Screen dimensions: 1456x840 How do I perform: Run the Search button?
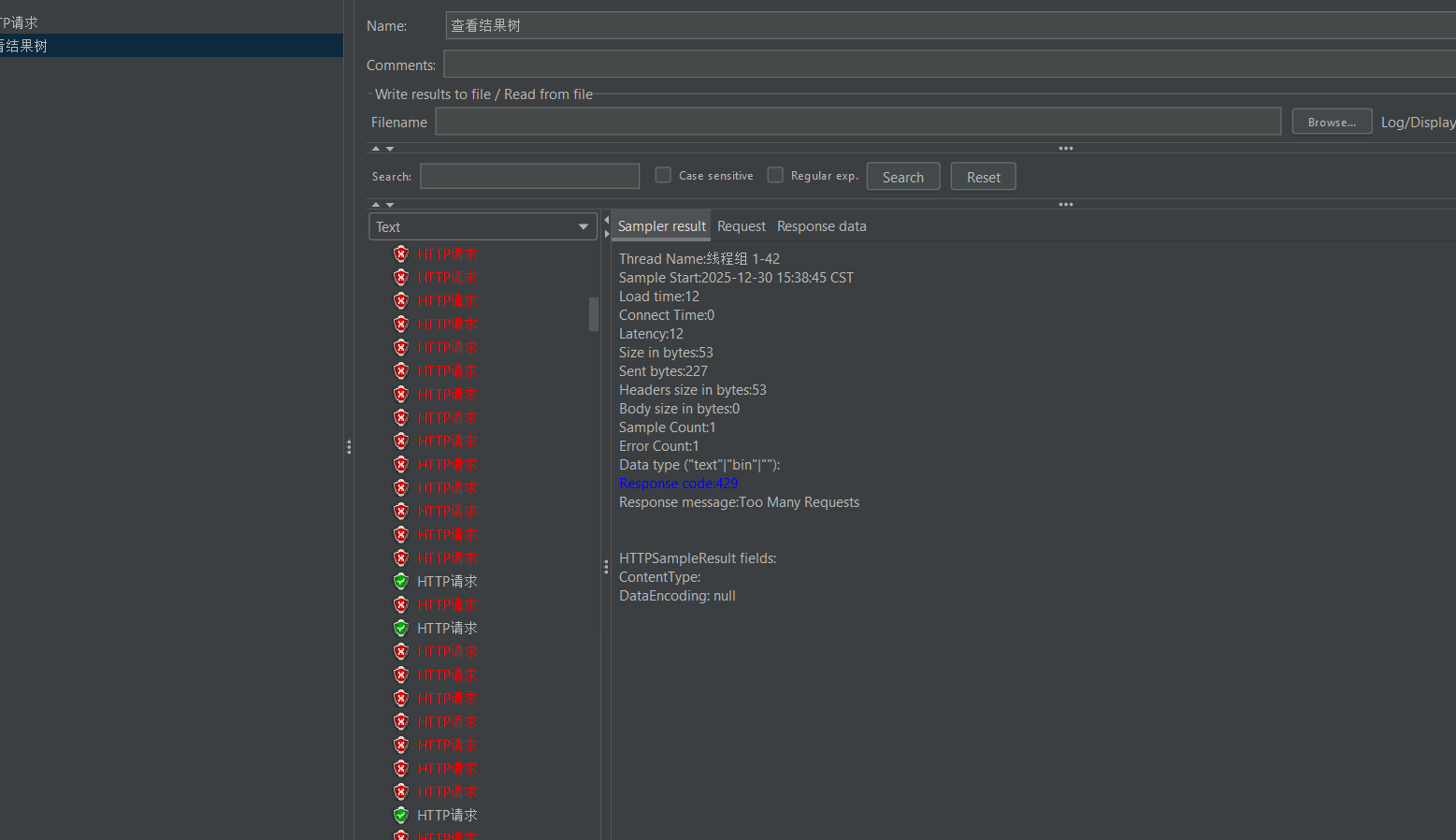(x=903, y=177)
